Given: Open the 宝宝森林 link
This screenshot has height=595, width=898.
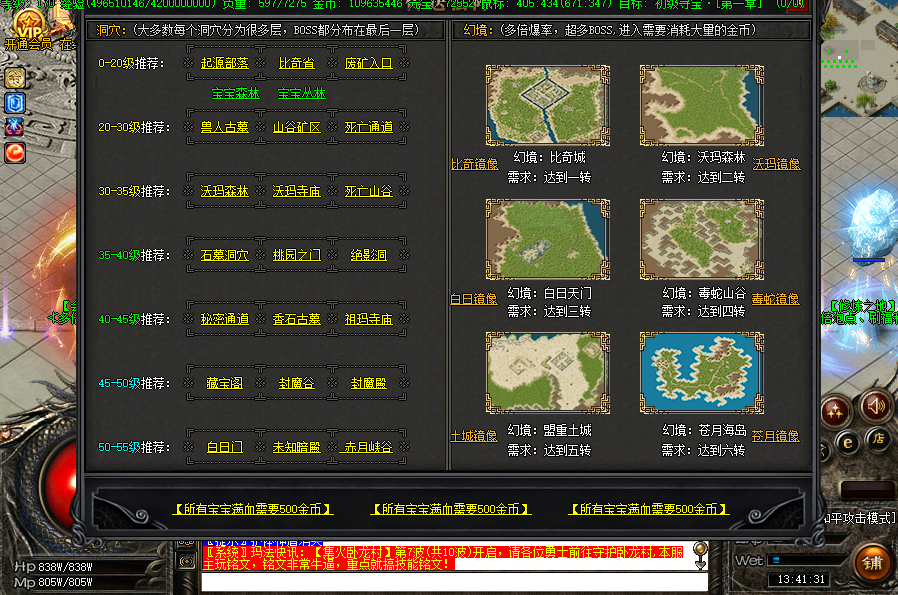Looking at the screenshot, I should (235, 94).
